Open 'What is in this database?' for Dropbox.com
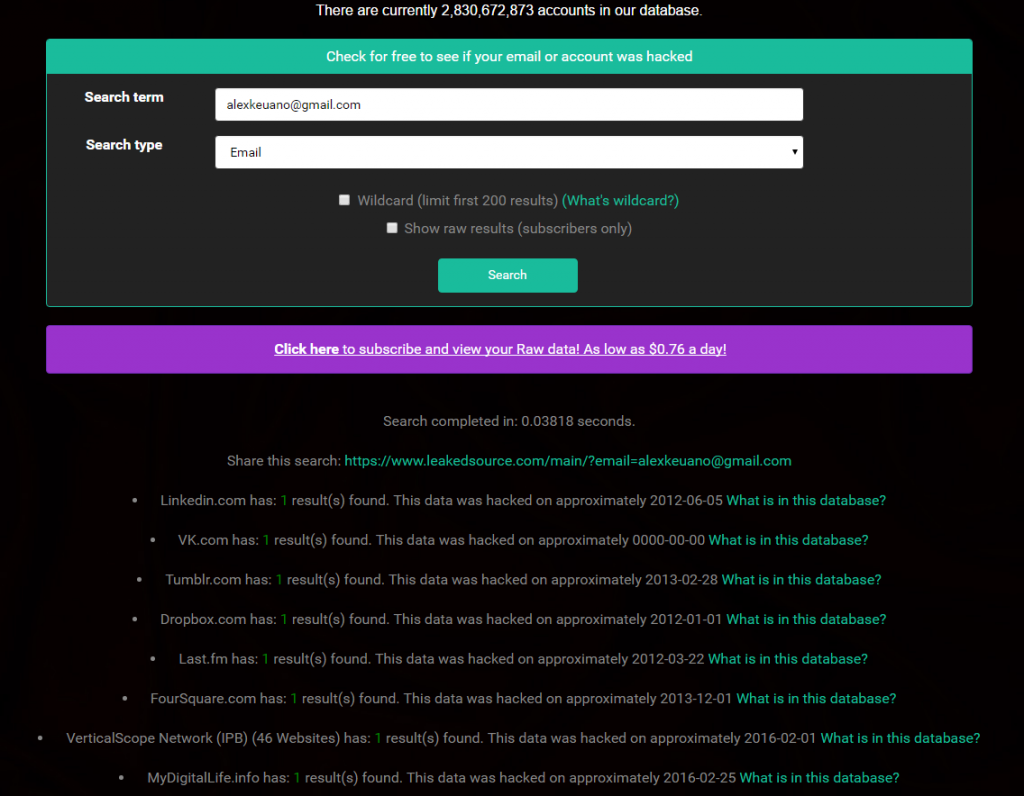Screen dimensions: 1024x796 (x=806, y=619)
